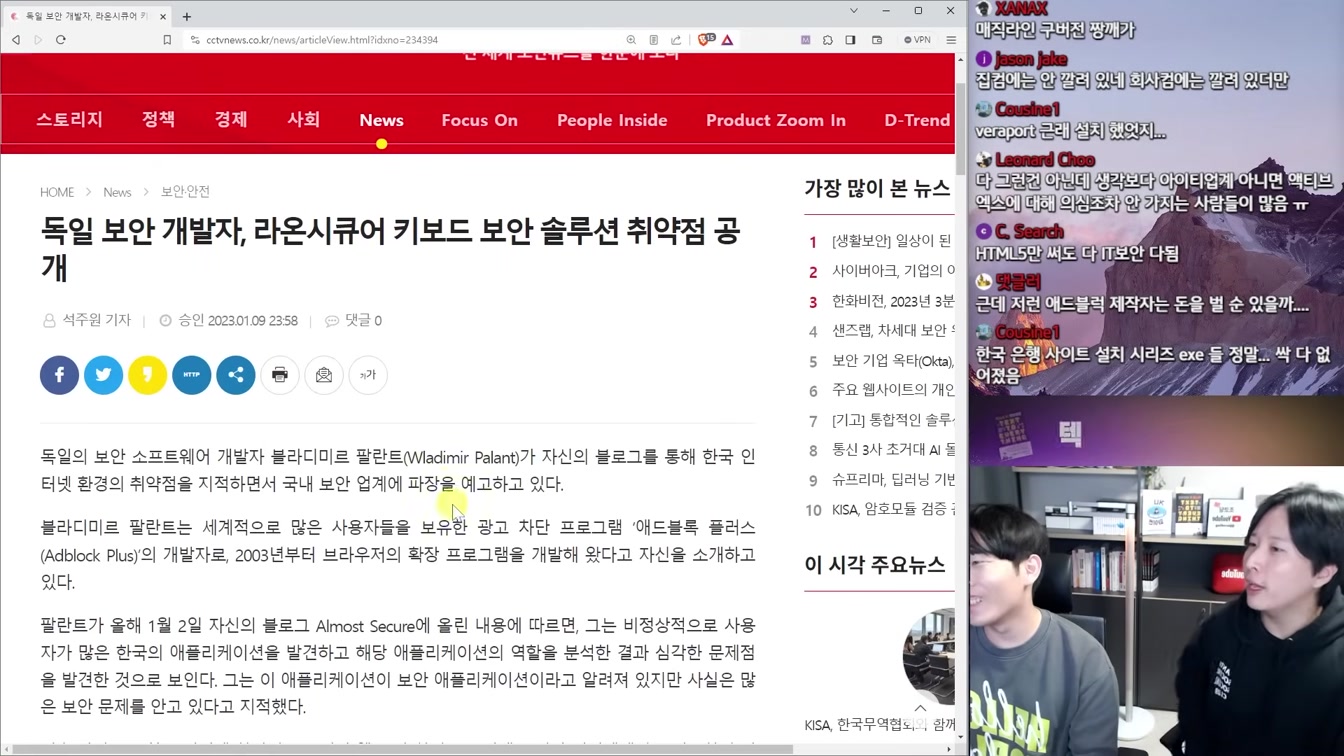Click KISA, 한국무역협회 news headline
The image size is (1344, 756).
pyautogui.click(x=880, y=725)
